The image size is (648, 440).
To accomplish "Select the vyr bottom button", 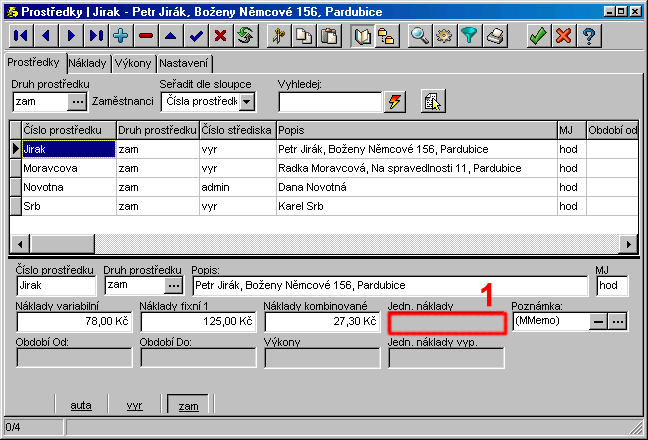I will coord(134,406).
